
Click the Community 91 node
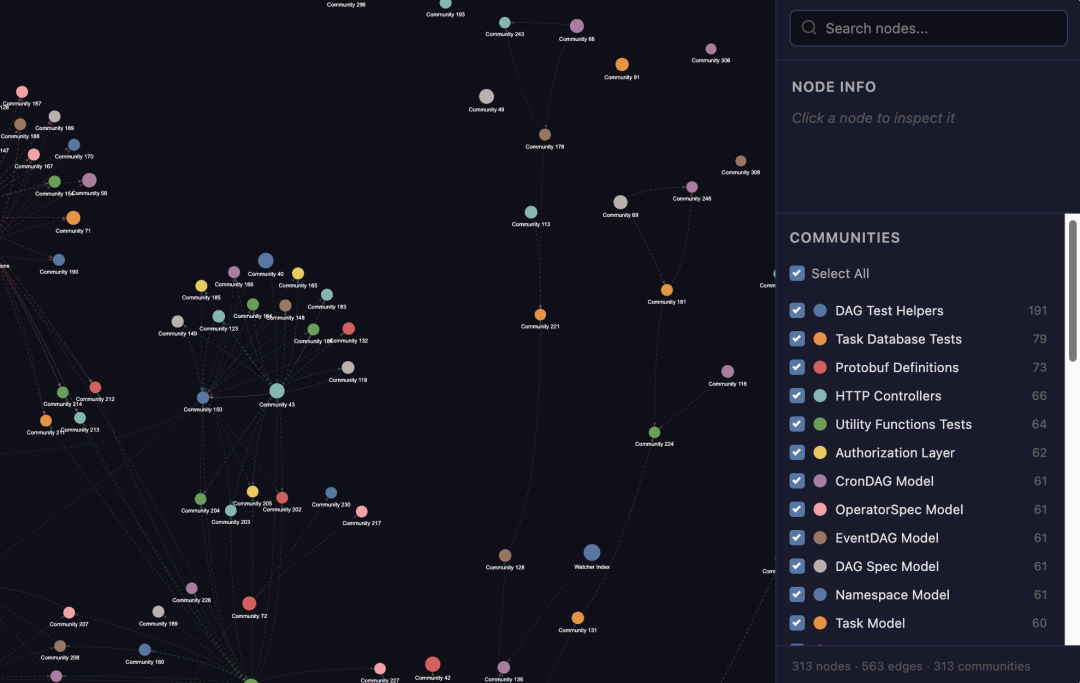tap(622, 65)
